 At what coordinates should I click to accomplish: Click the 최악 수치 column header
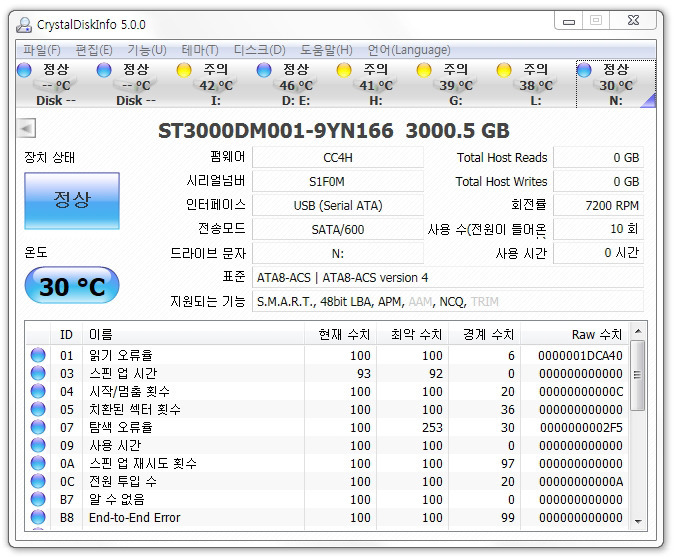413,334
